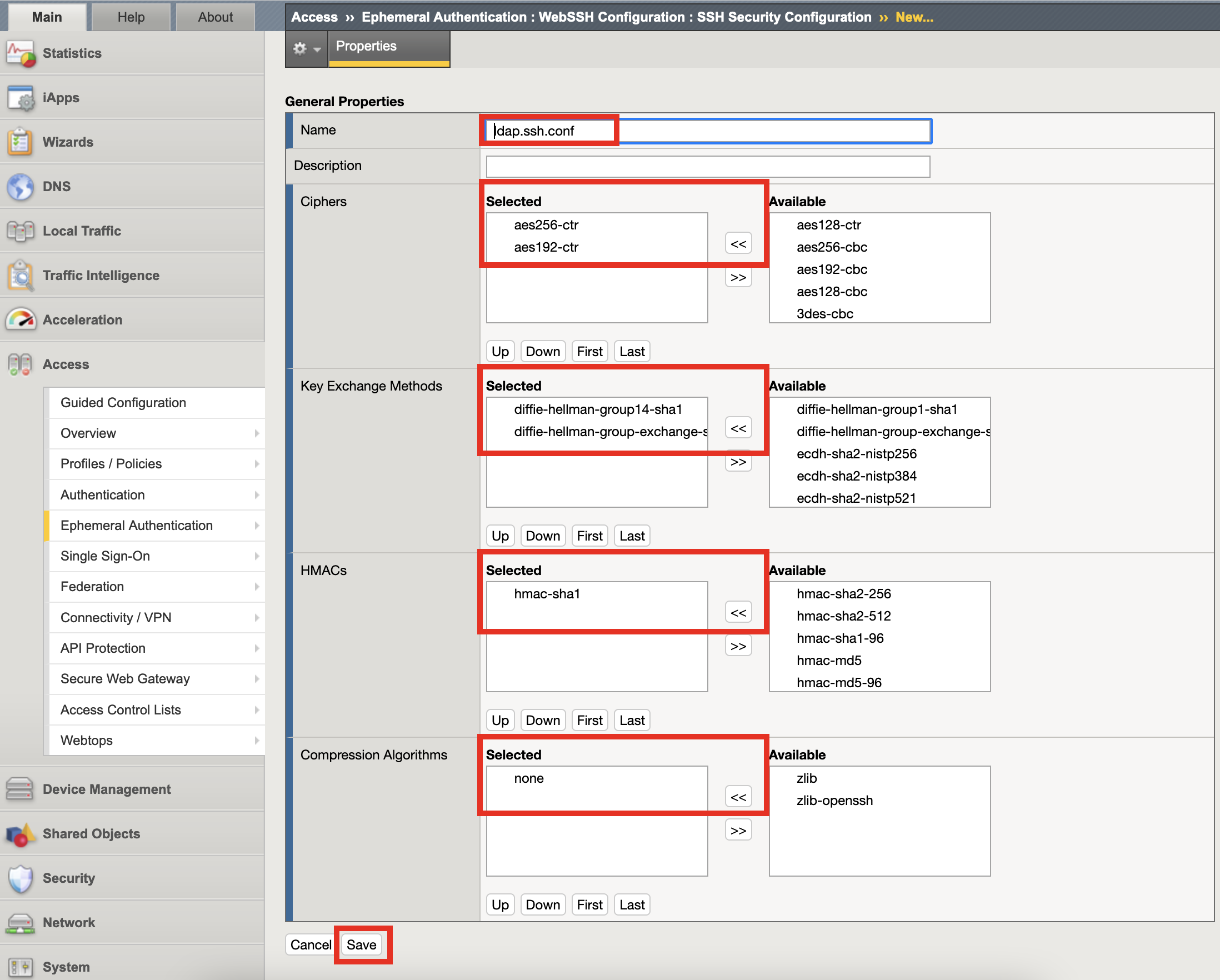
Task: Open the iApps section icon
Action: tap(21, 98)
